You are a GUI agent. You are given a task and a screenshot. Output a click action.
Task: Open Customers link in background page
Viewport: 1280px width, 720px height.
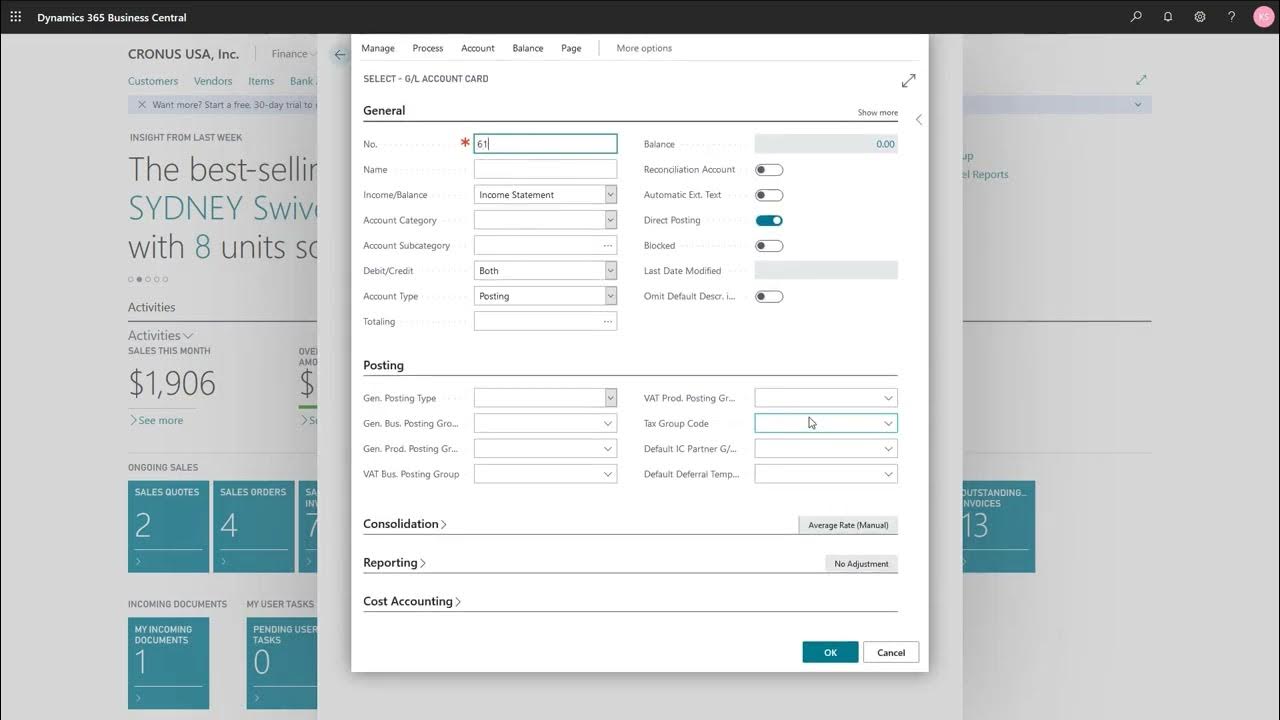153,81
